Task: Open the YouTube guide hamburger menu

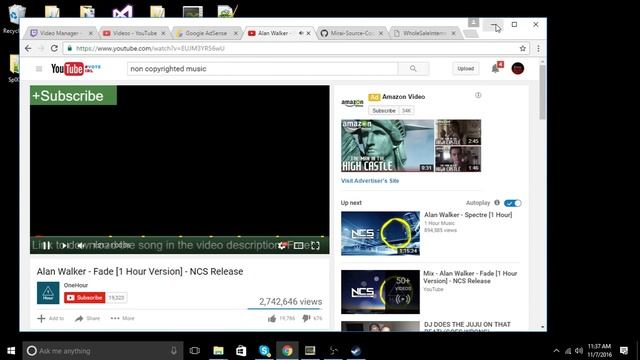Action: click(x=39, y=69)
